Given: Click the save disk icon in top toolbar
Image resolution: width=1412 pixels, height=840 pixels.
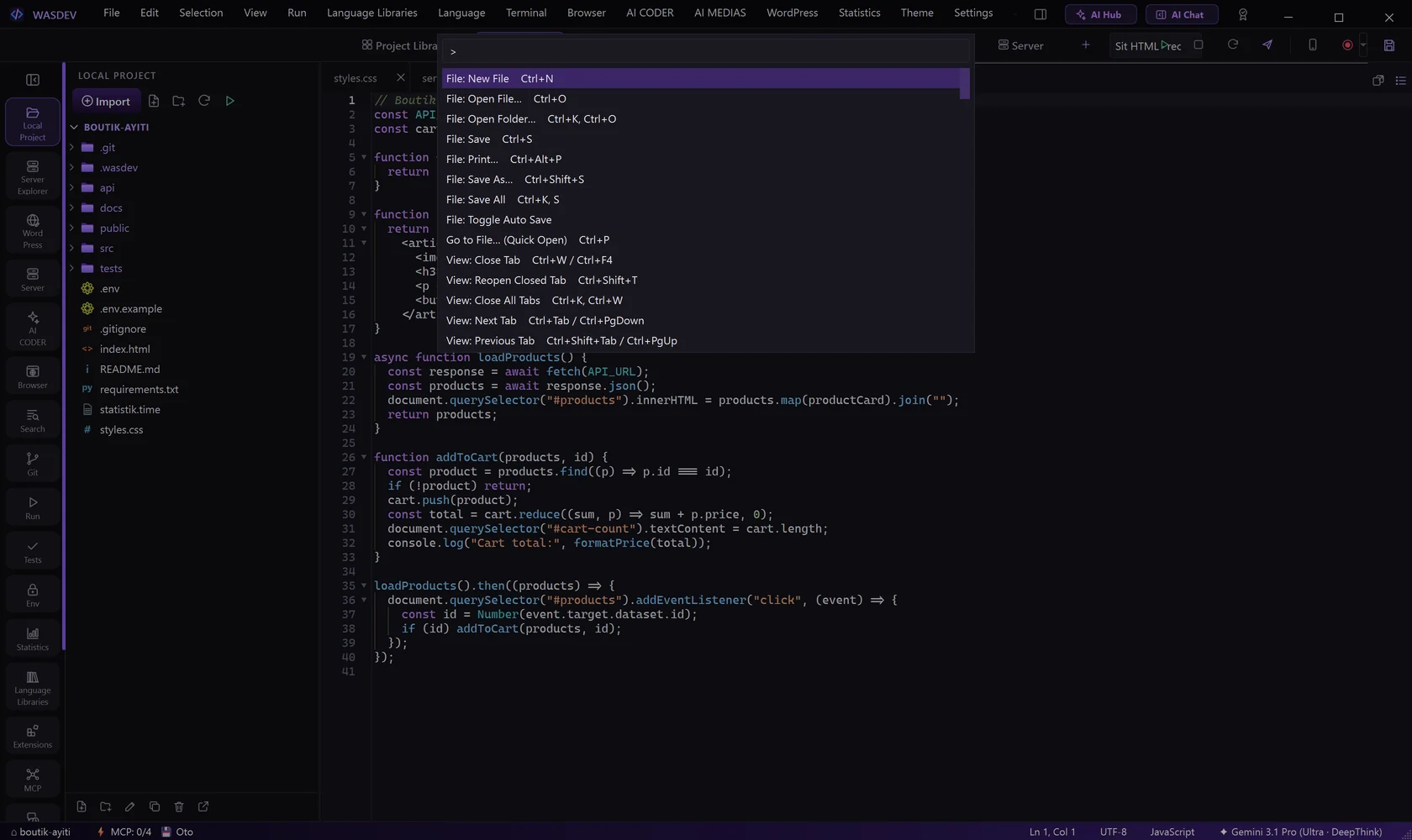Looking at the screenshot, I should pyautogui.click(x=1389, y=45).
